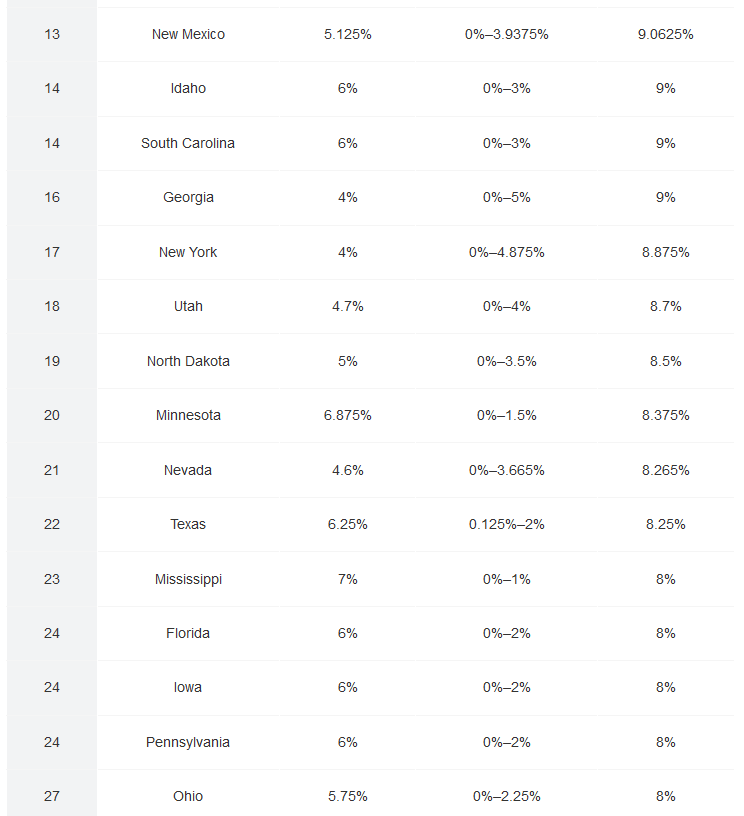
Task: Click Nevada in the table
Action: pyautogui.click(x=188, y=470)
